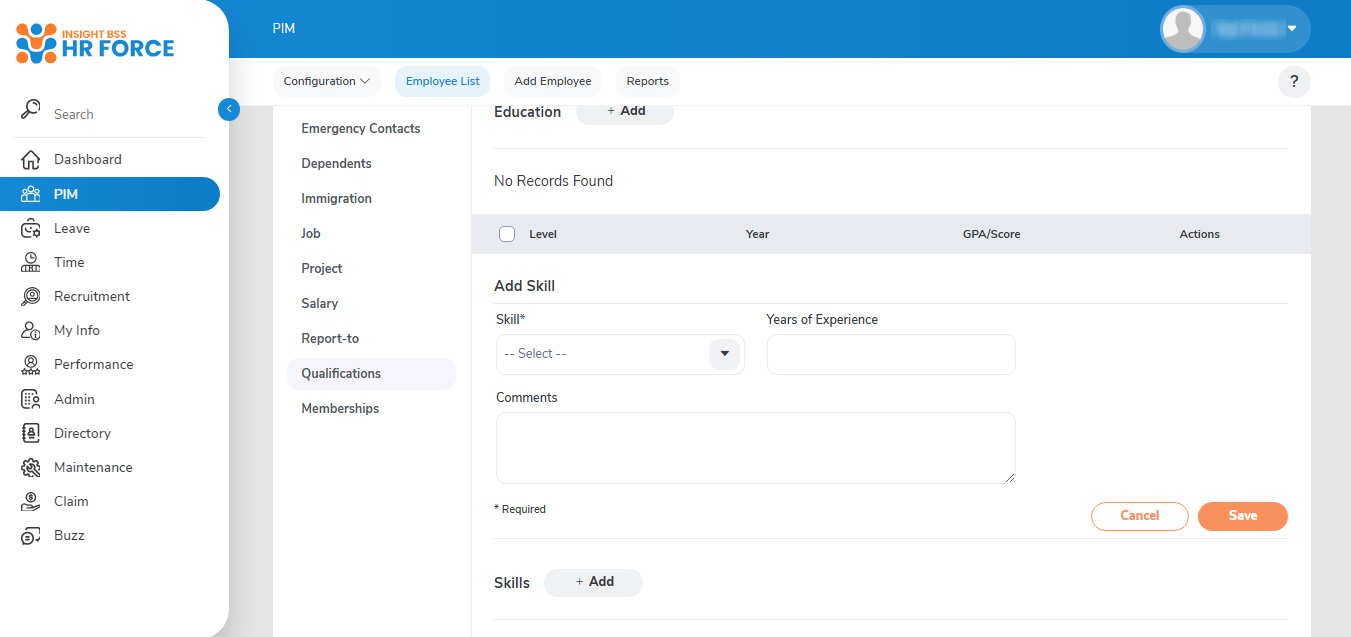Open Maintenance module from the sidebar
Viewport: 1351px width, 637px height.
(x=93, y=467)
